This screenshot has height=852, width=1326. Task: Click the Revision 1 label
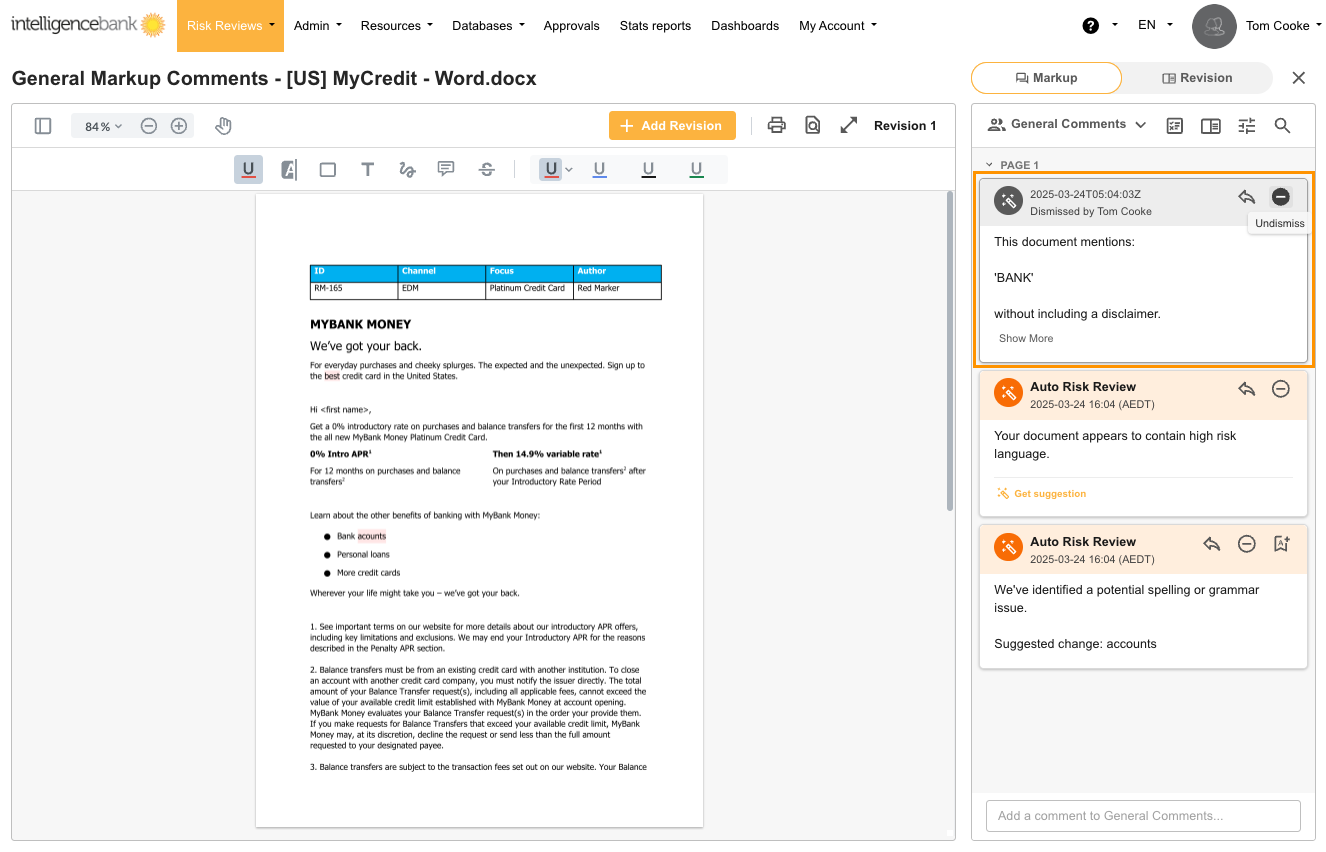point(905,126)
